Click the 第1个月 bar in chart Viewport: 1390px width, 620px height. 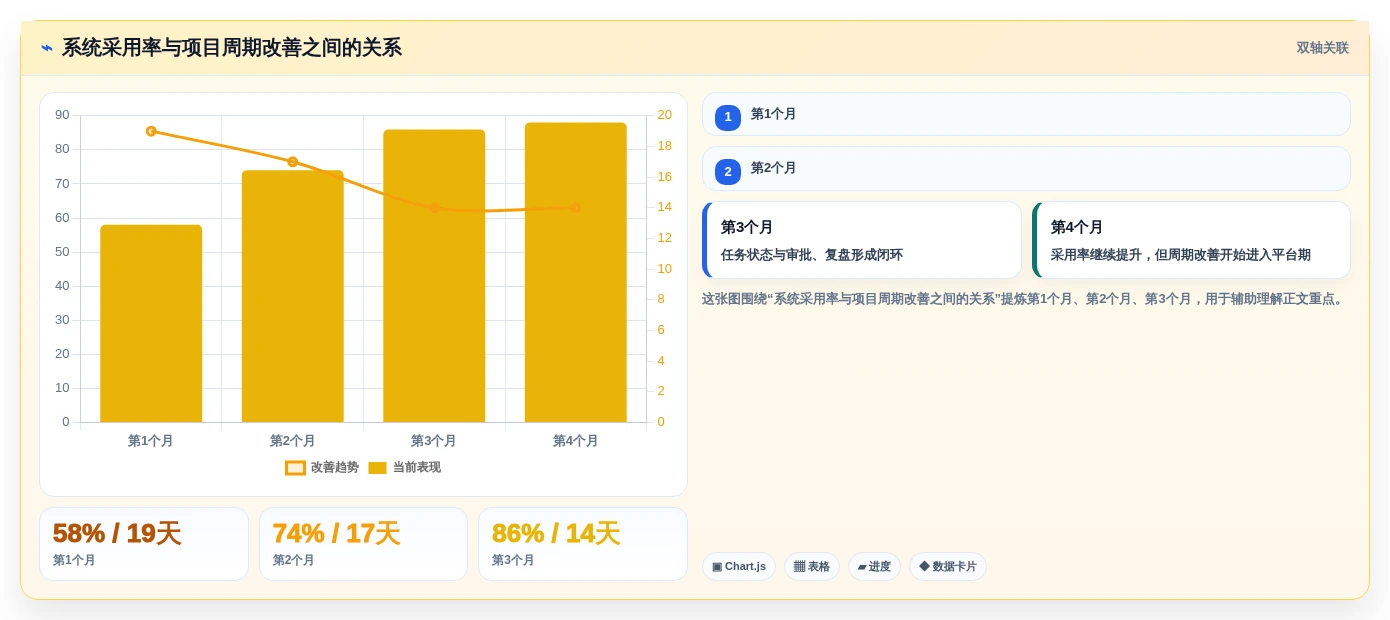tap(151, 323)
